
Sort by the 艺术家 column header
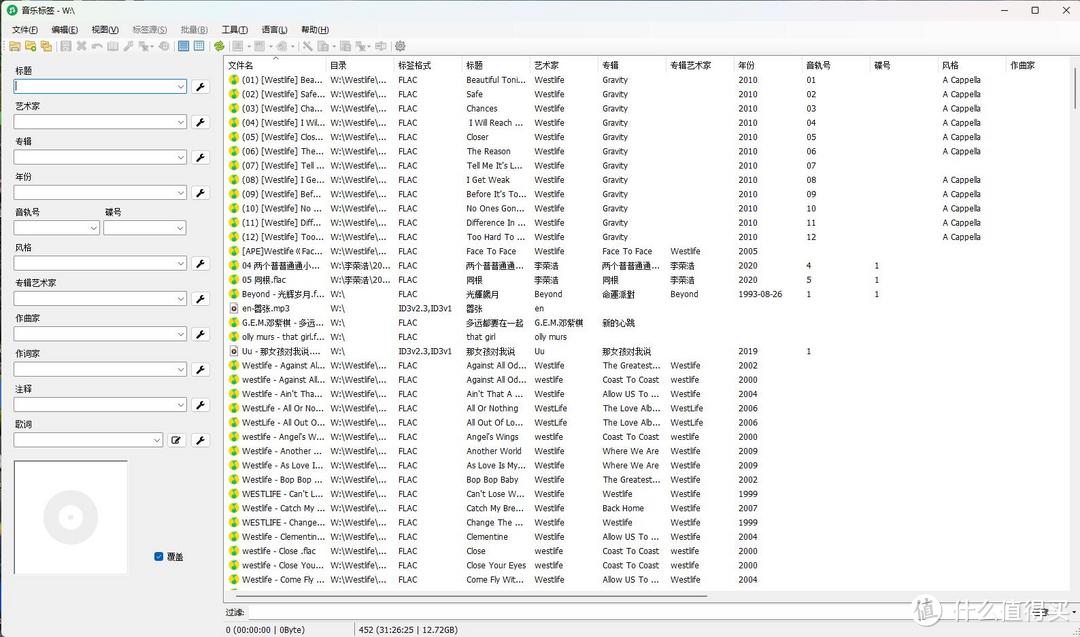[x=547, y=65]
